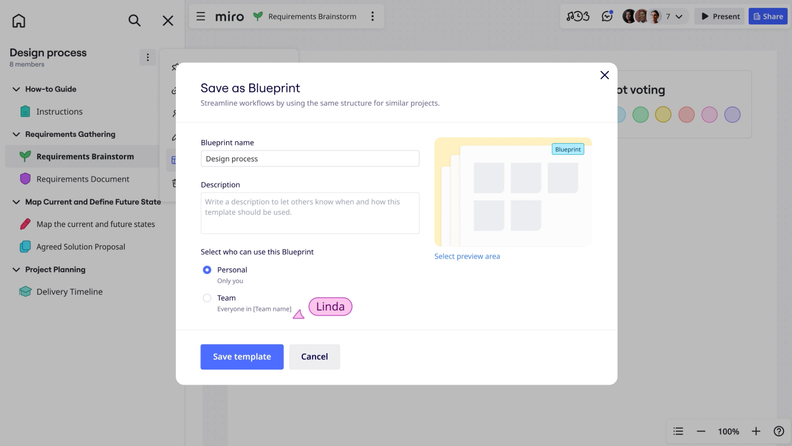Click the Select preview area link
Viewport: 792px width, 446px height.
467,256
